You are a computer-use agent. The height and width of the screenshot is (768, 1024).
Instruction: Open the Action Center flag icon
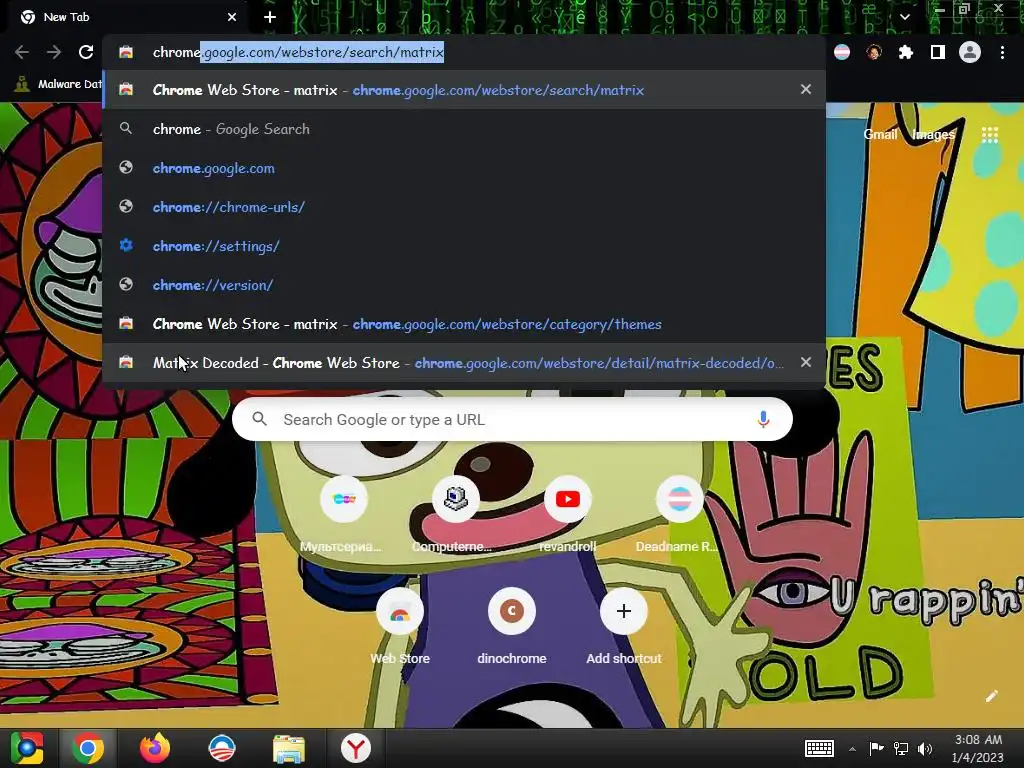pos(876,748)
